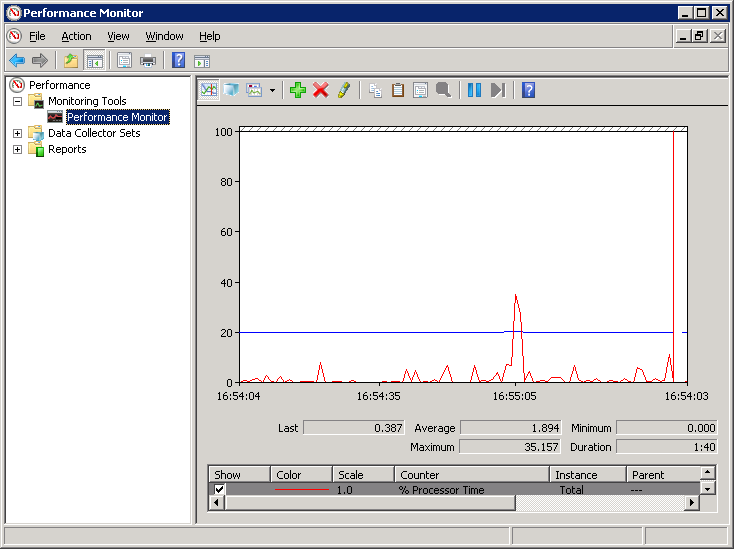Open the File menu
The width and height of the screenshot is (734, 549).
(37, 36)
